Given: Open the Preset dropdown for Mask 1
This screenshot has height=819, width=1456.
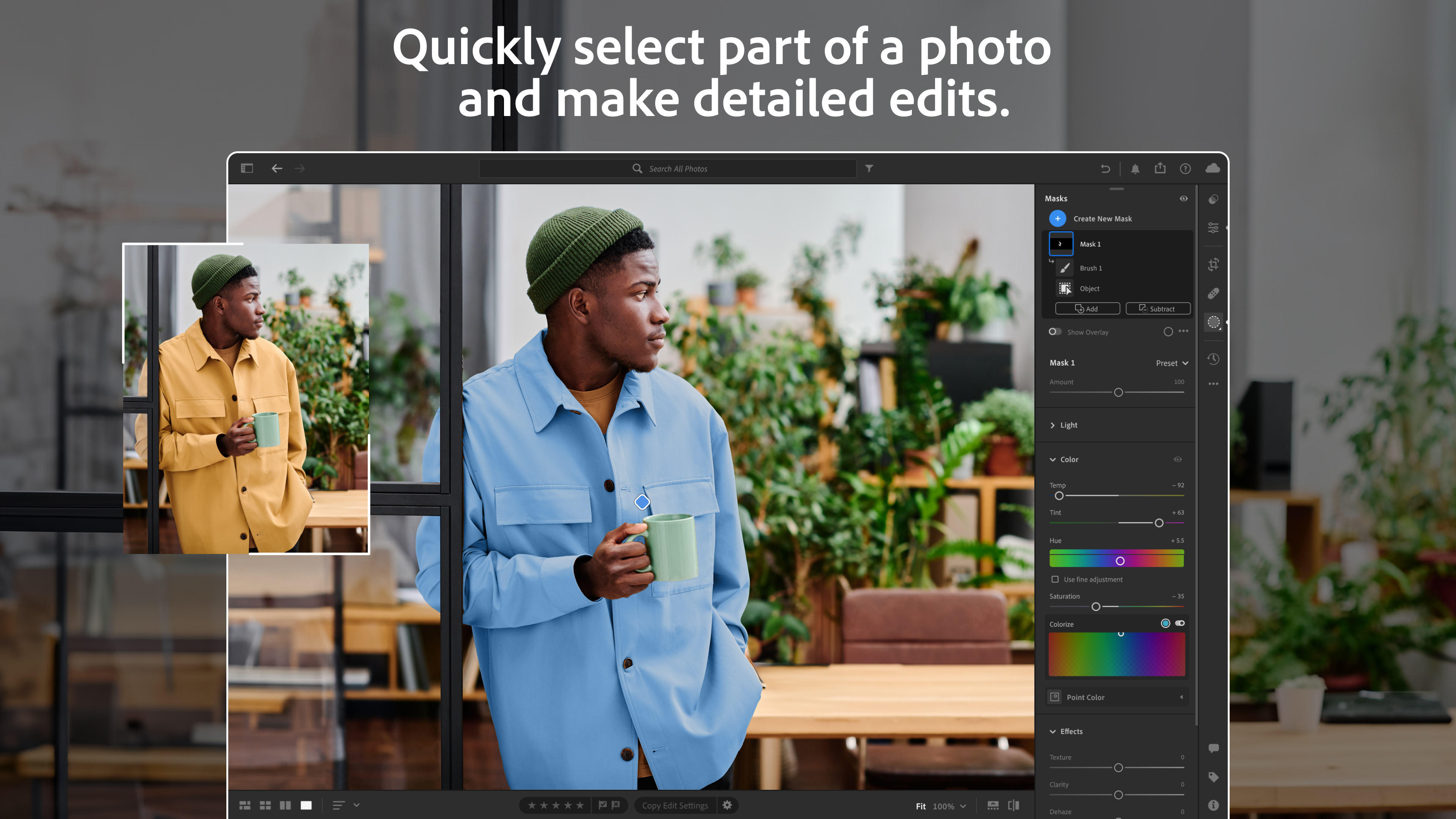Looking at the screenshot, I should [x=1171, y=362].
